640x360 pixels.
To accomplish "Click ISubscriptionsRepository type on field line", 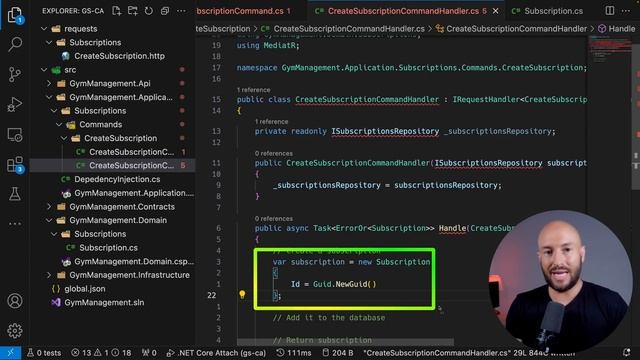I will tap(385, 131).
